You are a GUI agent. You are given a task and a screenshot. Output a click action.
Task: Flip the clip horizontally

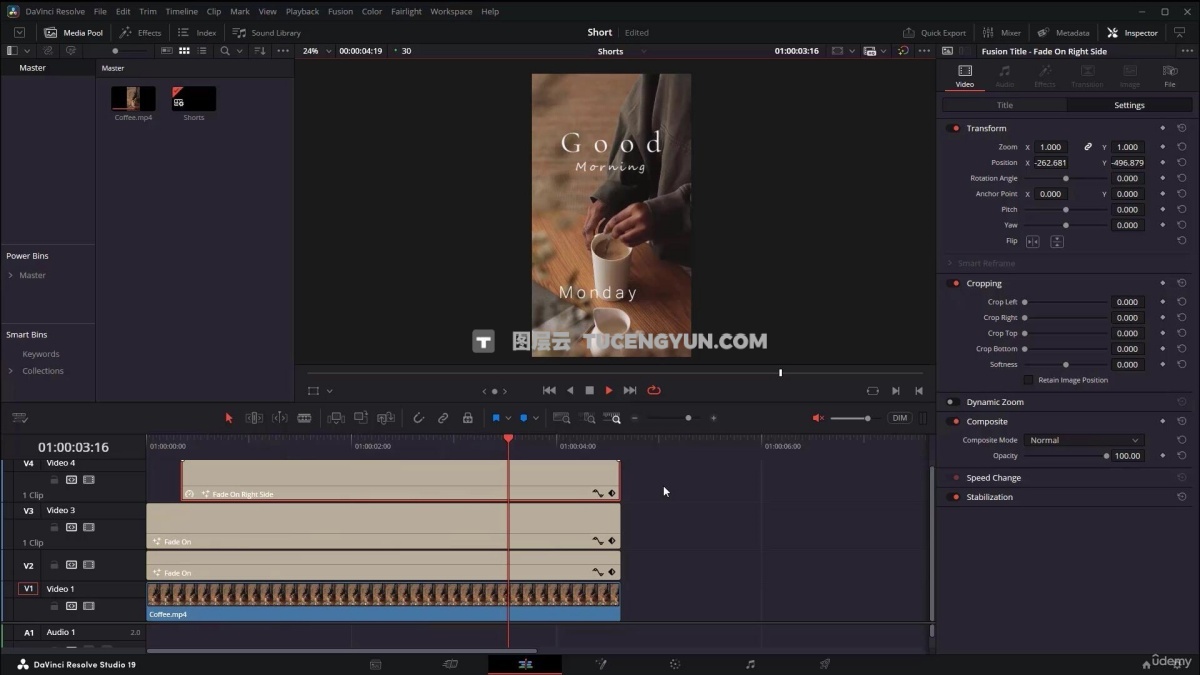1033,241
